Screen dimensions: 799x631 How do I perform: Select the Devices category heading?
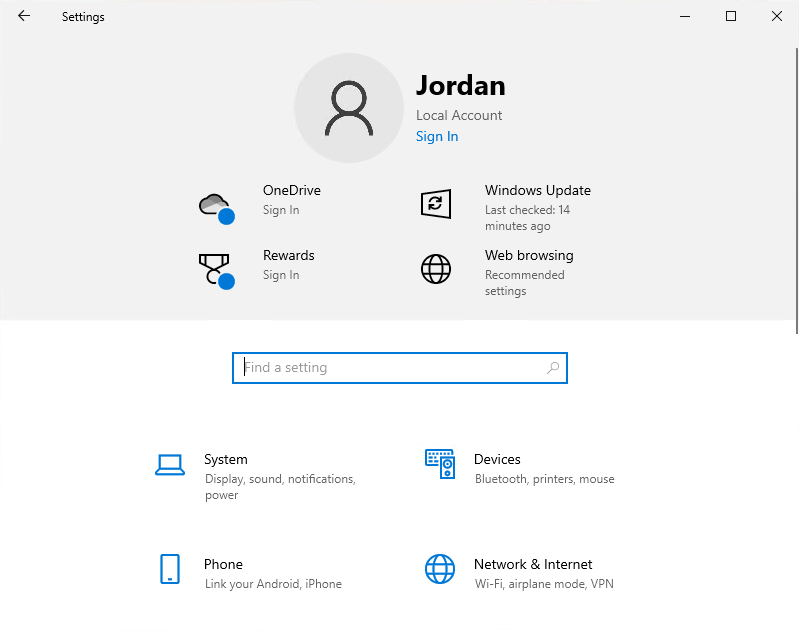click(497, 460)
